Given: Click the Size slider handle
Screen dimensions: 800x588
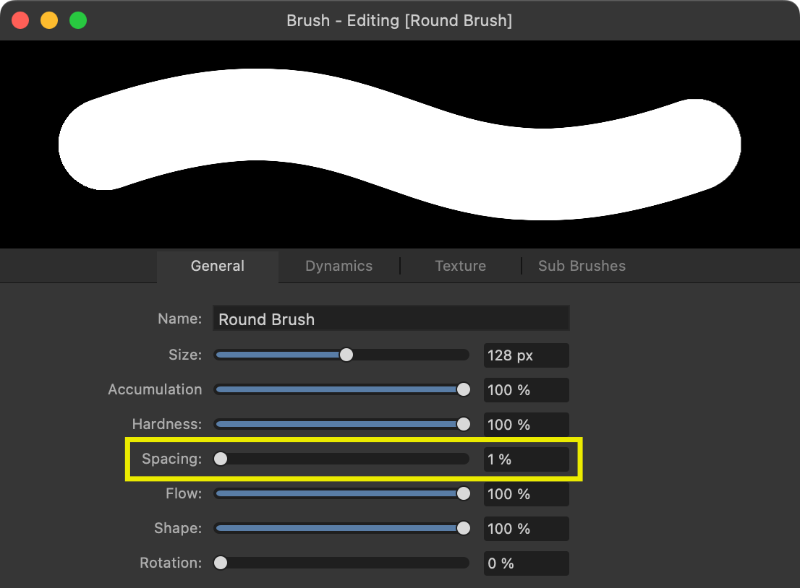Looking at the screenshot, I should coord(346,354).
